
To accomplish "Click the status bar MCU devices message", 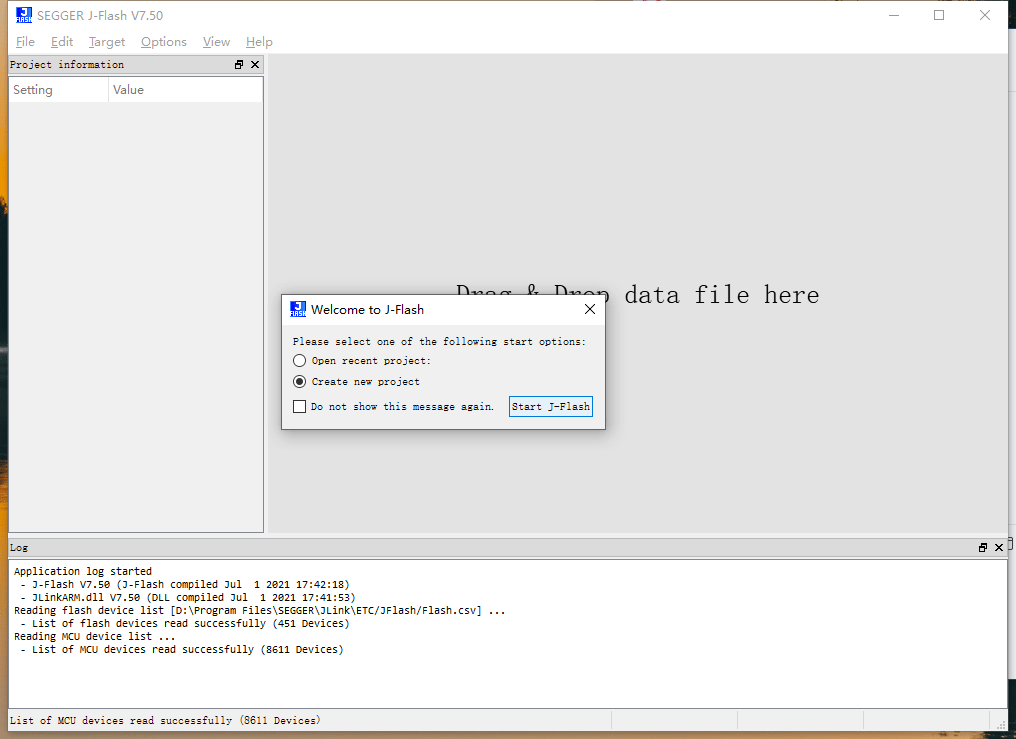I will point(165,720).
